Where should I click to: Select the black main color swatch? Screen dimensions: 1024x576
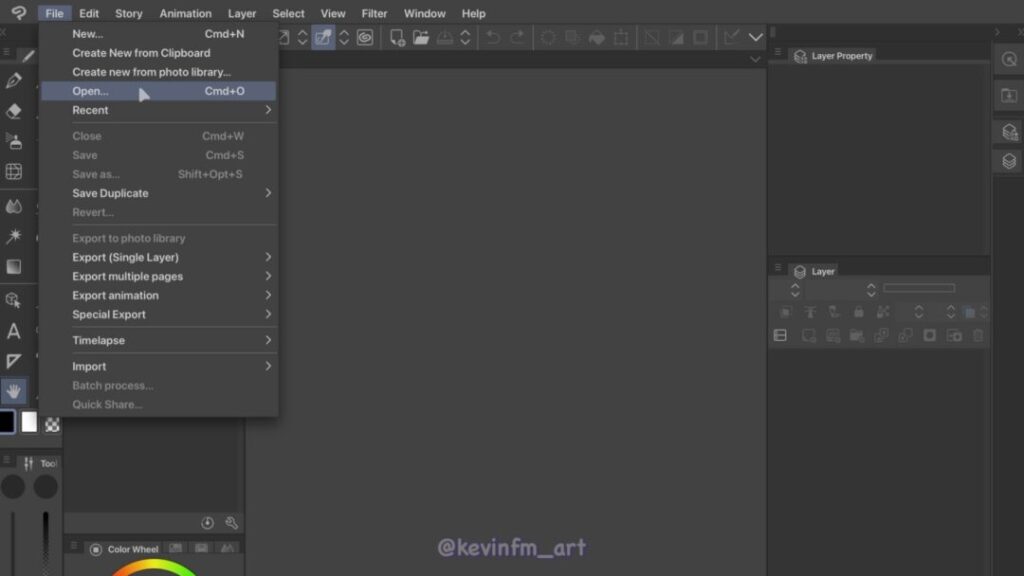pos(7,422)
